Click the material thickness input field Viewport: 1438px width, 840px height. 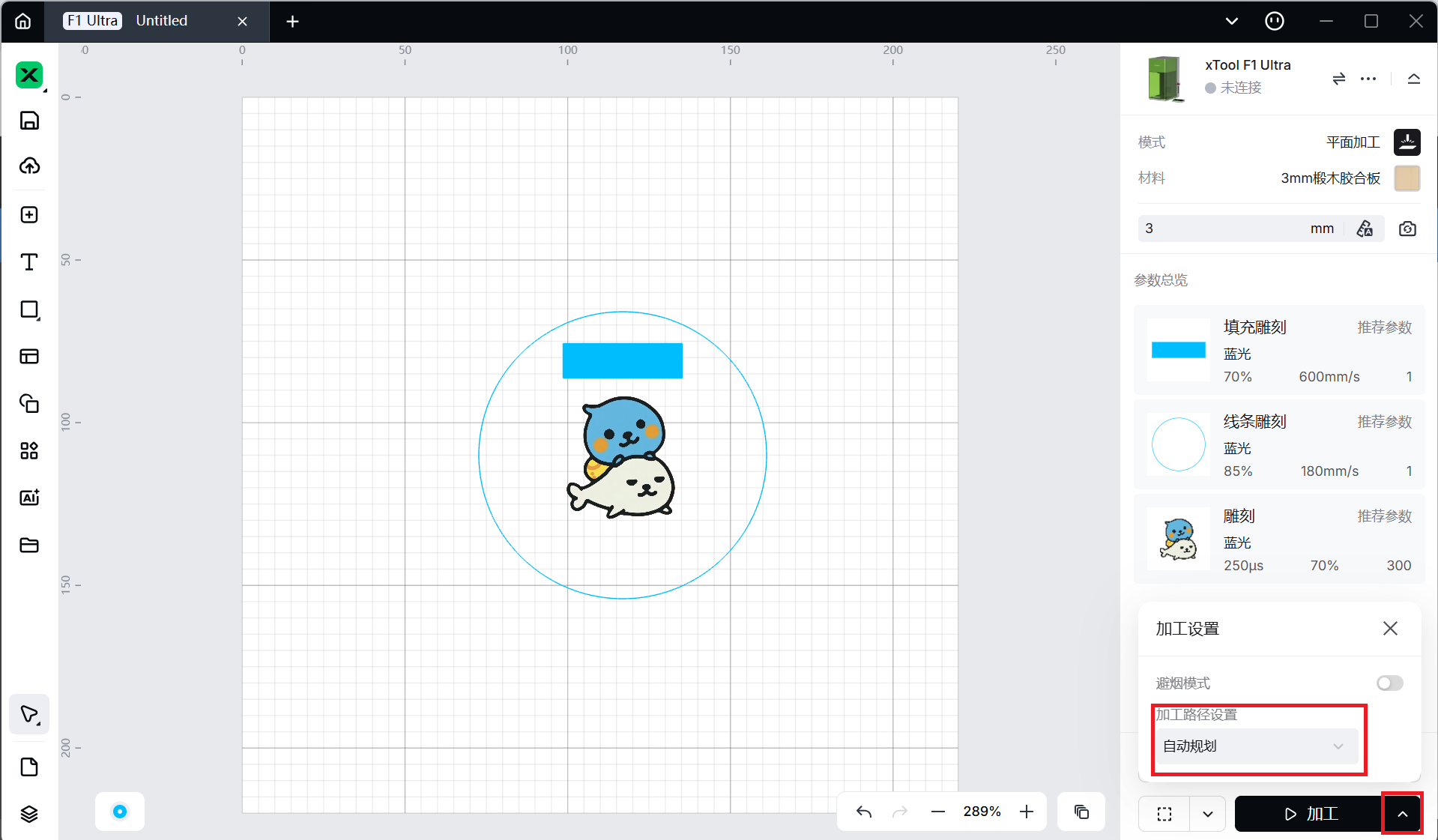coord(1221,229)
